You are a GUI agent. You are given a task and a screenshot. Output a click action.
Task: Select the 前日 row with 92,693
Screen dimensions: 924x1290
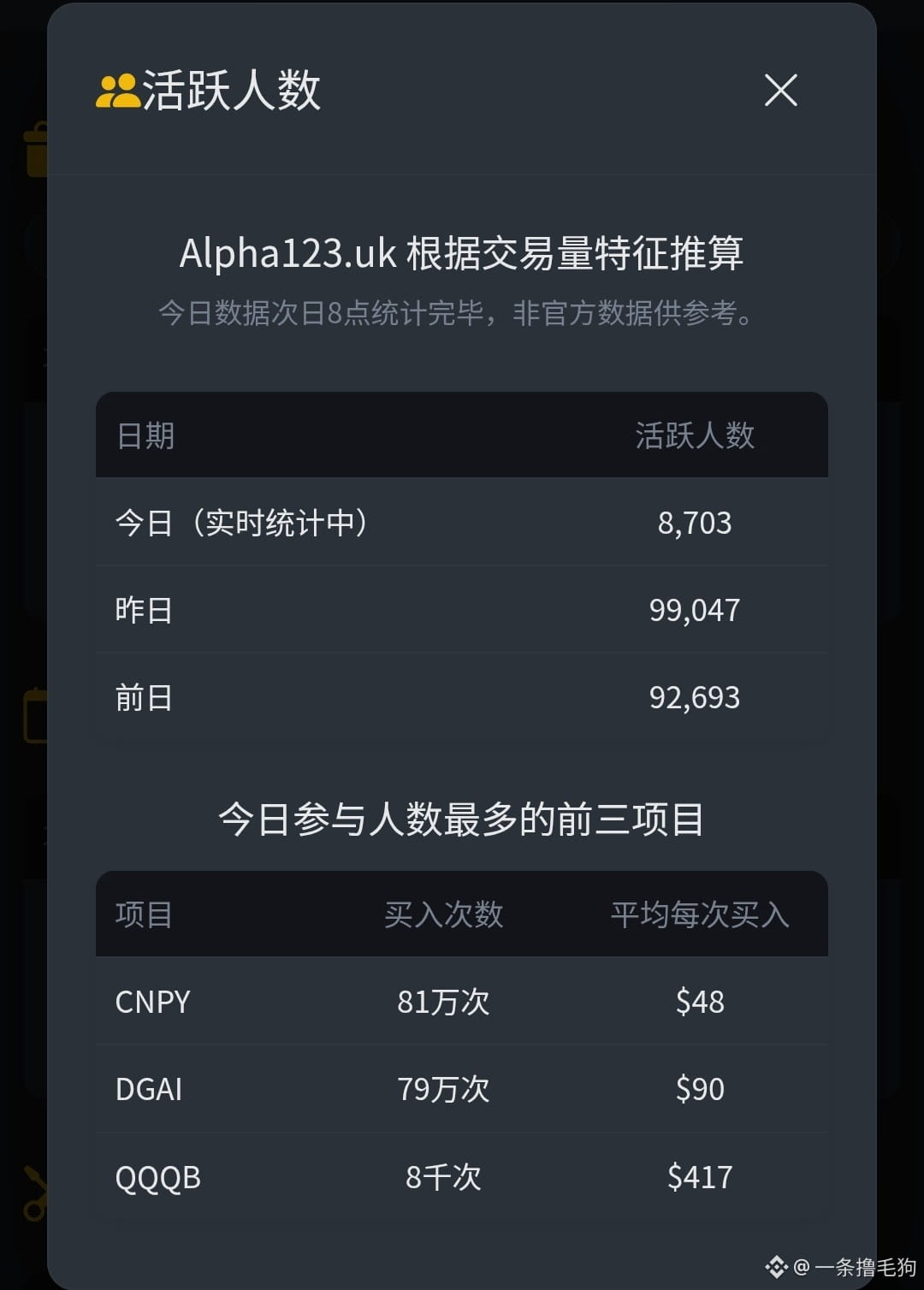(462, 698)
